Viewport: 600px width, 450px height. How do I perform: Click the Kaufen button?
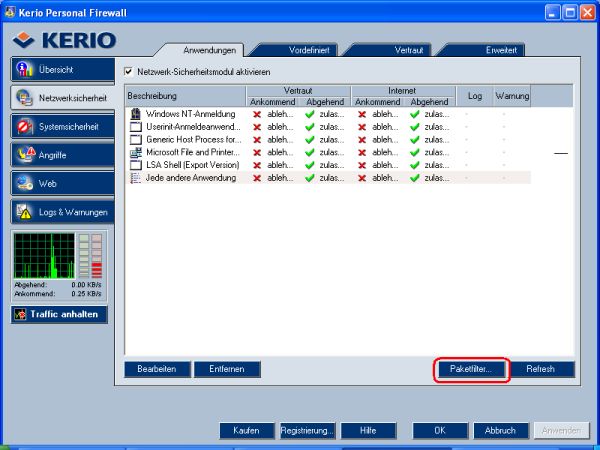click(246, 431)
